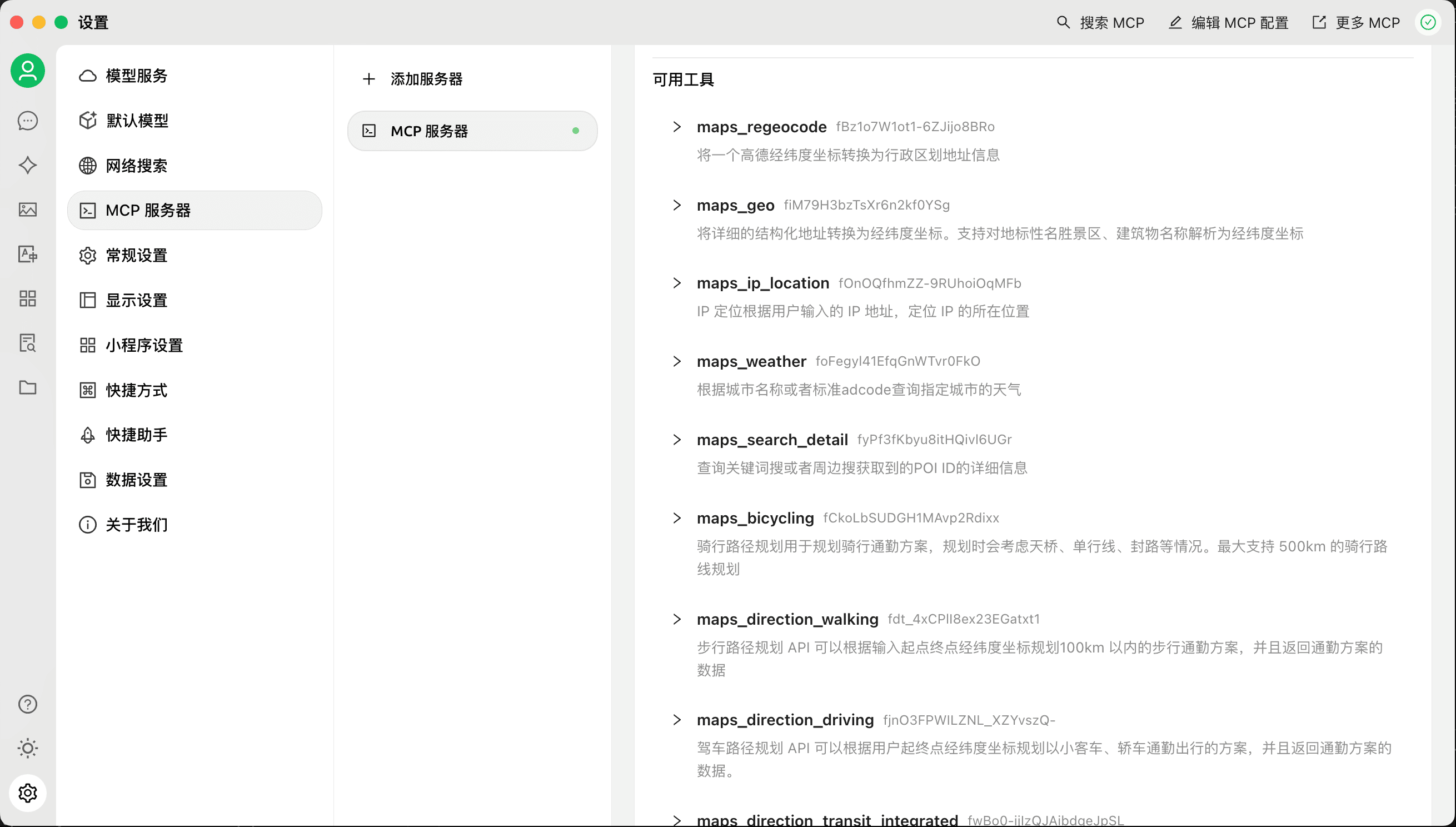1456x827 pixels.
Task: Open the mini apps grid sidebar icon
Action: 27,298
